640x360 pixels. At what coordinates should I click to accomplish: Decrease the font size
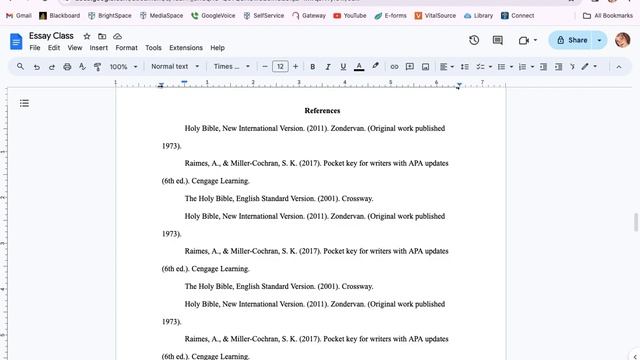click(x=264, y=67)
